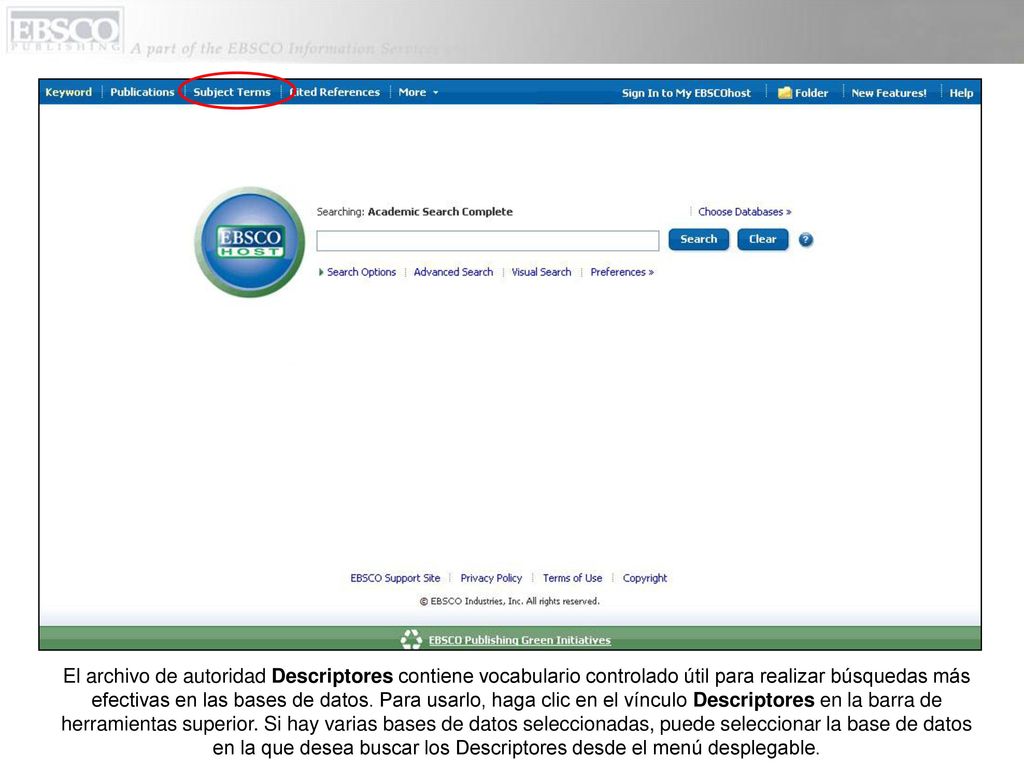Open the Publications menu item
The width and height of the screenshot is (1024, 768).
pos(142,92)
